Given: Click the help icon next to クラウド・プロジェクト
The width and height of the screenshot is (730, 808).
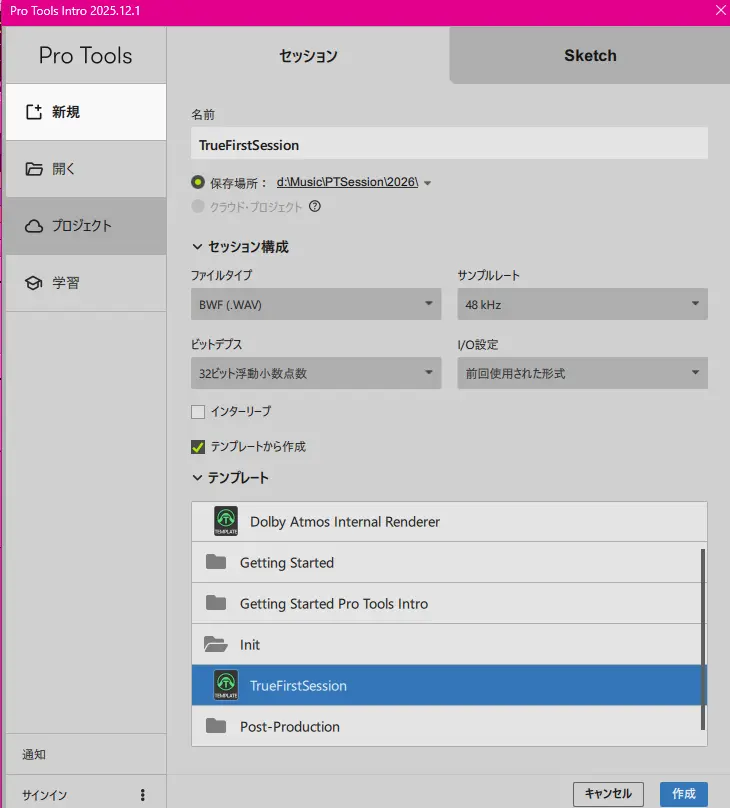Looking at the screenshot, I should [315, 207].
